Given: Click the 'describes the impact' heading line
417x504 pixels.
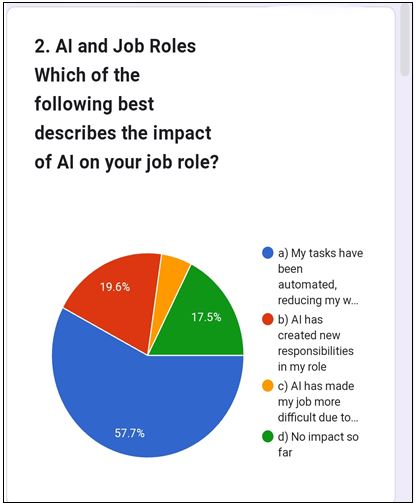Looking at the screenshot, I should pos(123,133).
